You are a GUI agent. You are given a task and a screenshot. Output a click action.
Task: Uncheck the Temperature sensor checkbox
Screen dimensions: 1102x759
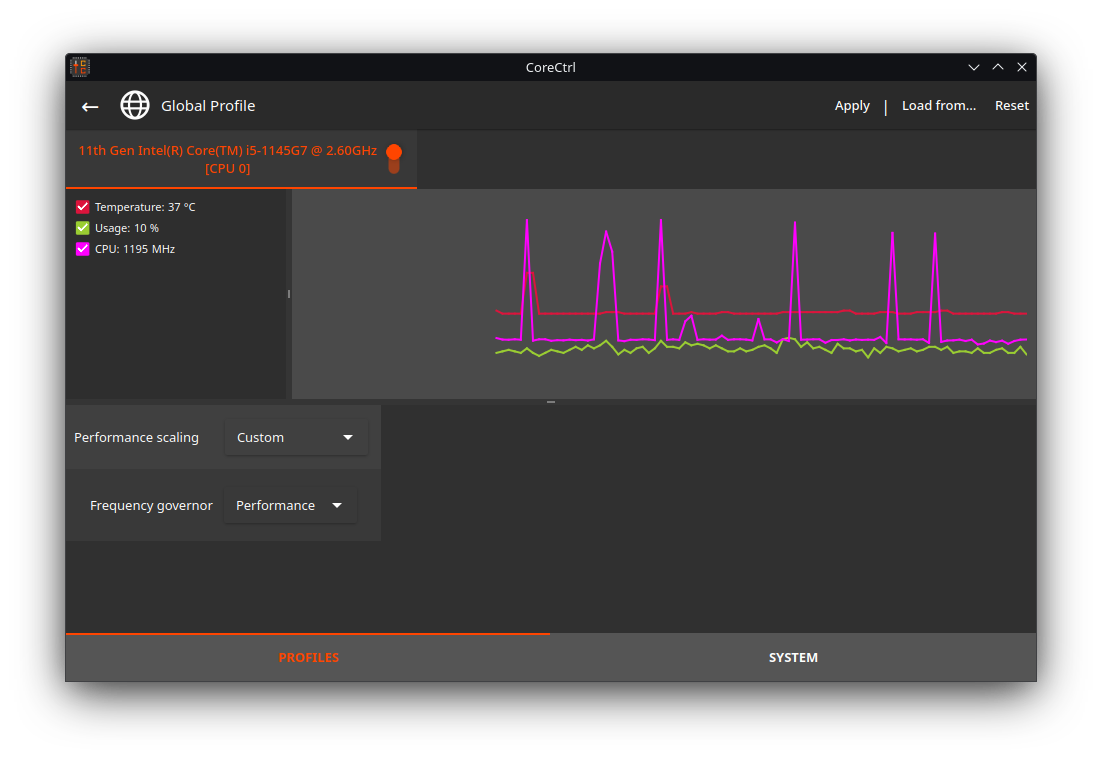[x=83, y=207]
